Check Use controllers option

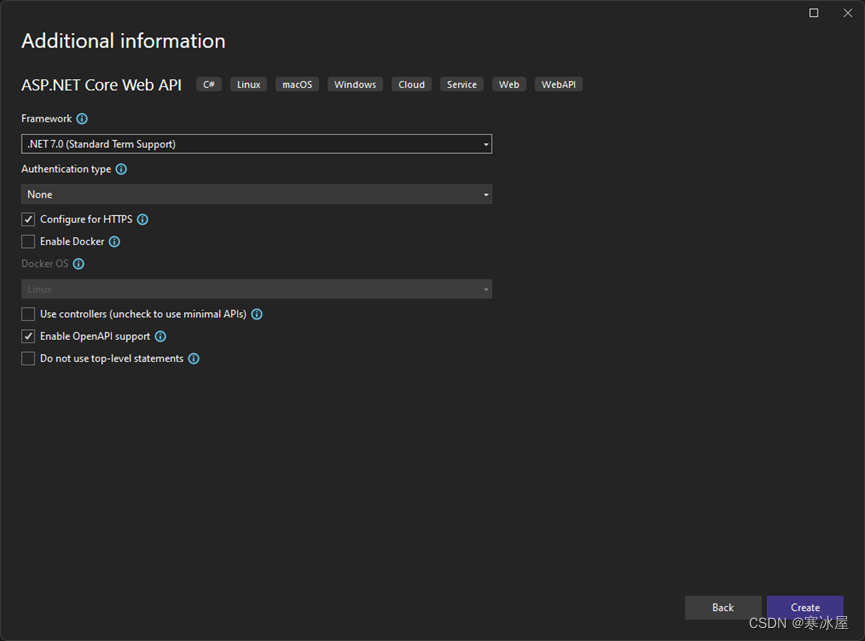(28, 314)
